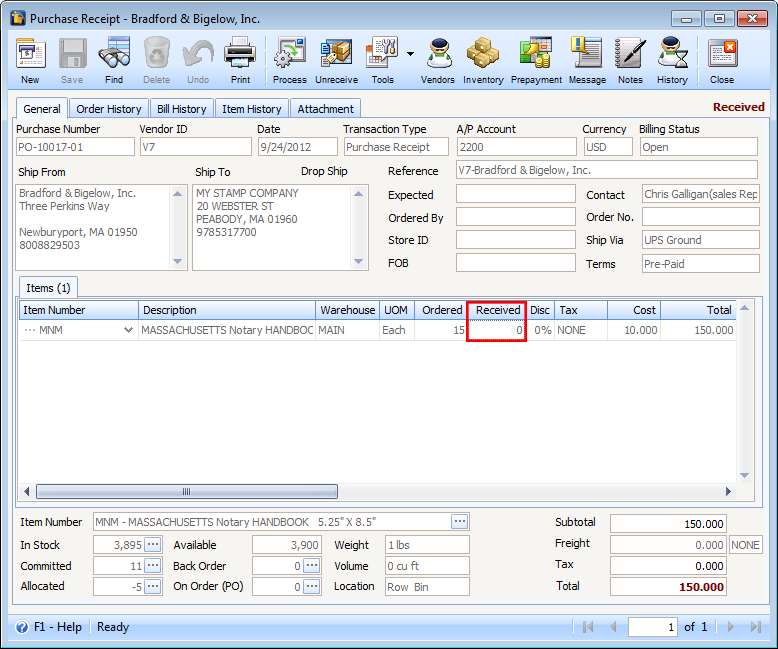This screenshot has width=778, height=649.
Task: Click the Vendor ID field
Action: click(195, 147)
